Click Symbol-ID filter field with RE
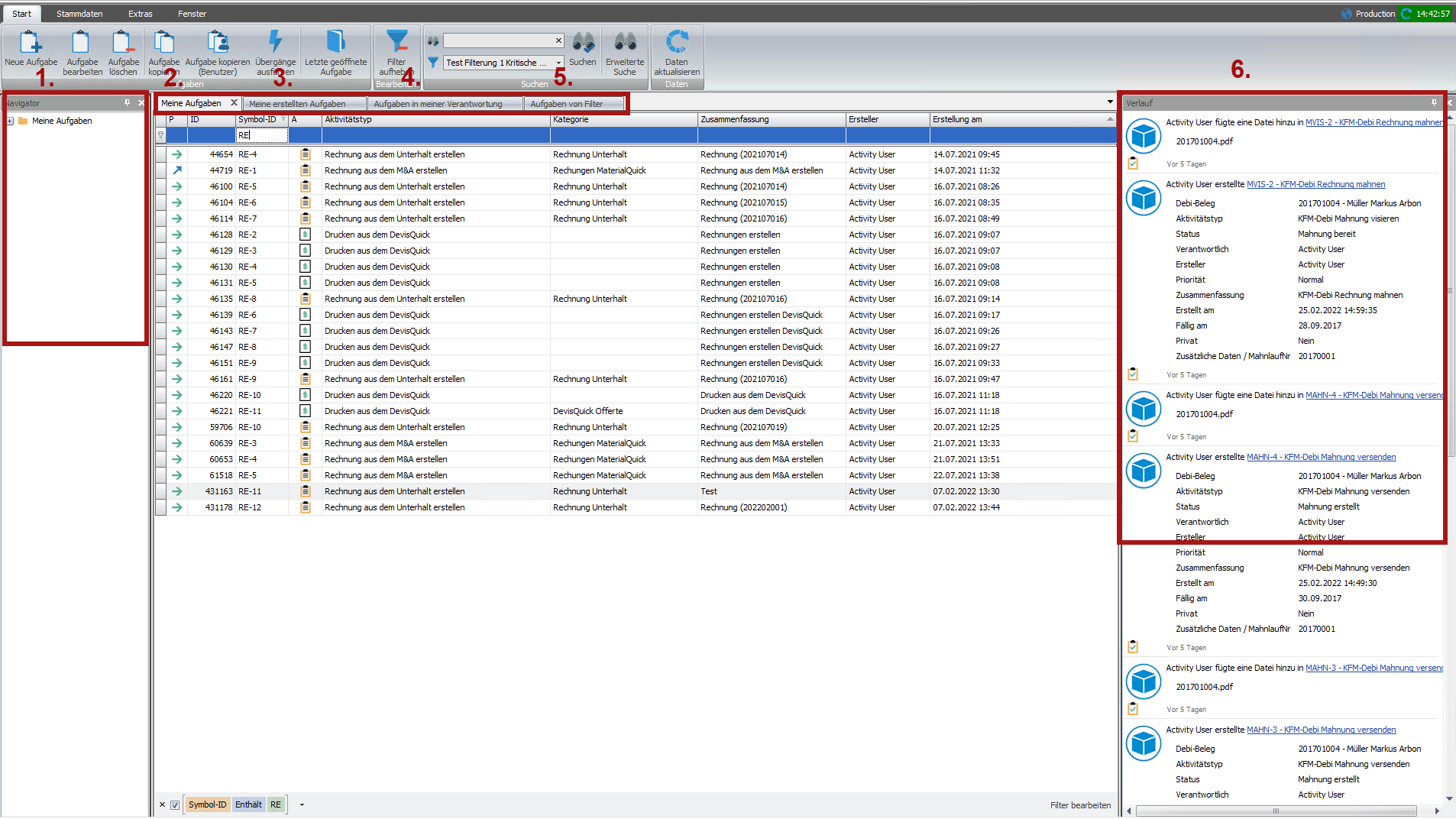This screenshot has width=1456, height=819. pos(262,135)
